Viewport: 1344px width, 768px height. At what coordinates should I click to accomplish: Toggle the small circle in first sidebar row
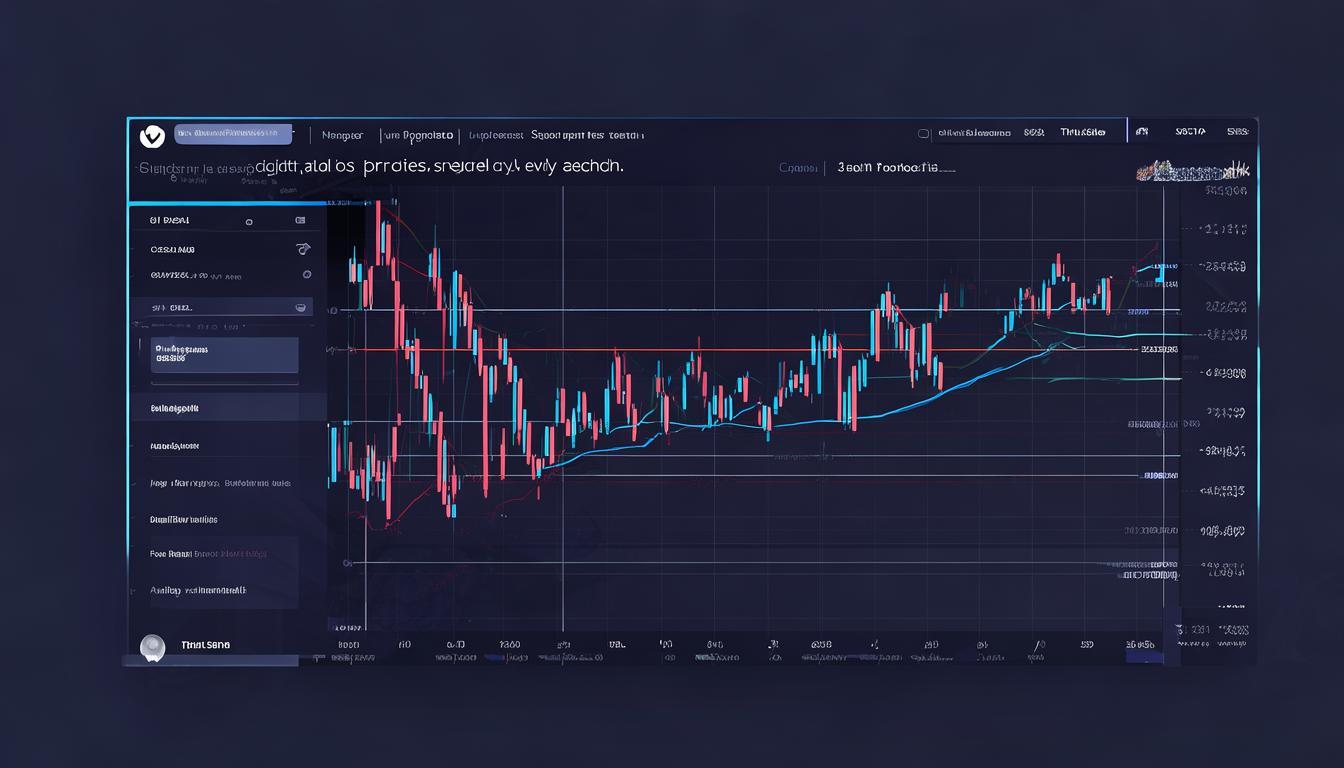(249, 222)
